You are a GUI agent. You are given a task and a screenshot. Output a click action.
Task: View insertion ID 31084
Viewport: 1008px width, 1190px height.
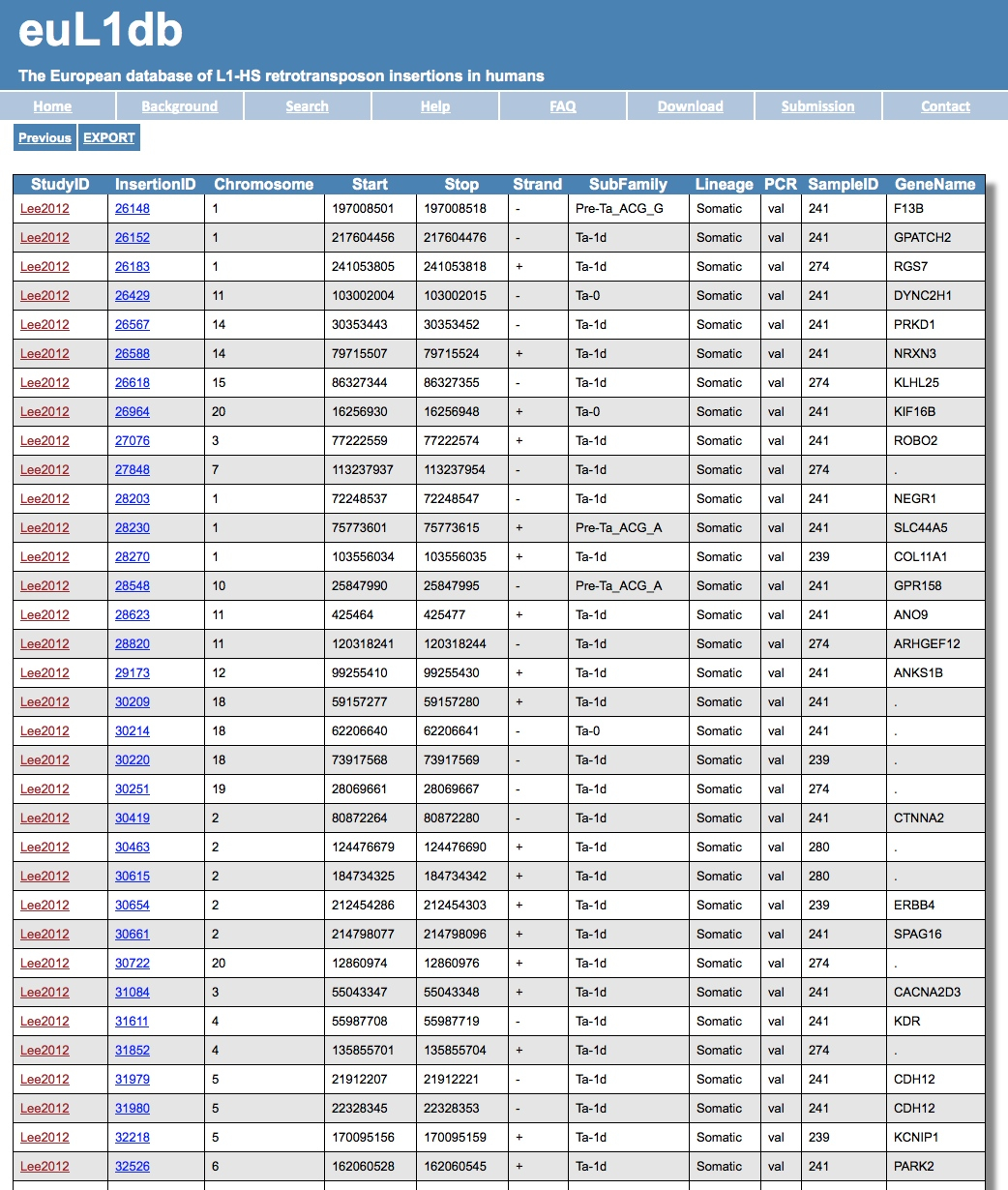(x=133, y=992)
